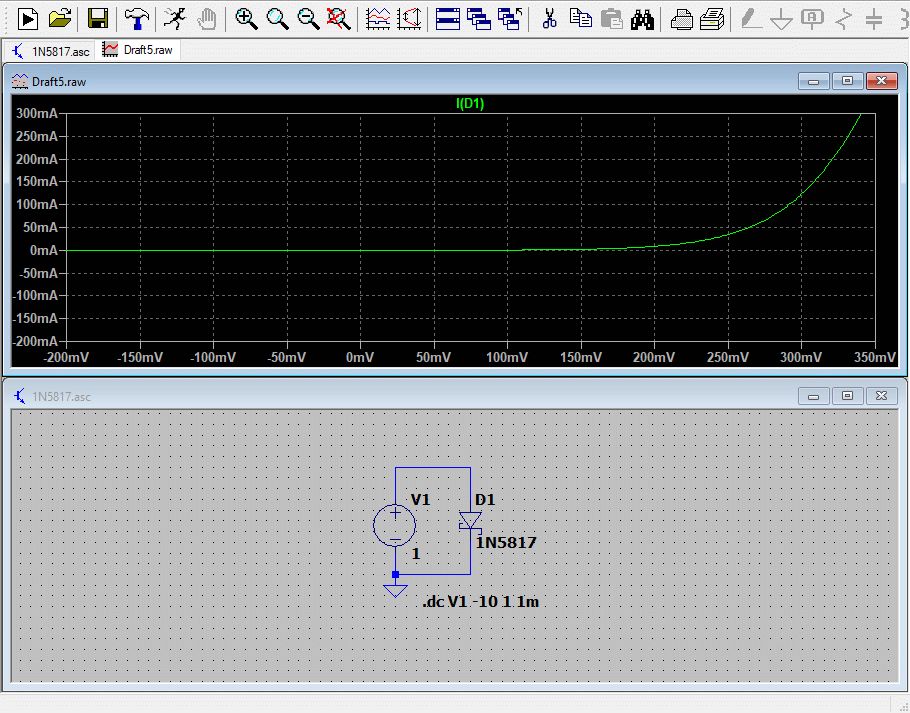
Task: Click the Zoom in magnifier icon
Action: pyautogui.click(x=246, y=18)
